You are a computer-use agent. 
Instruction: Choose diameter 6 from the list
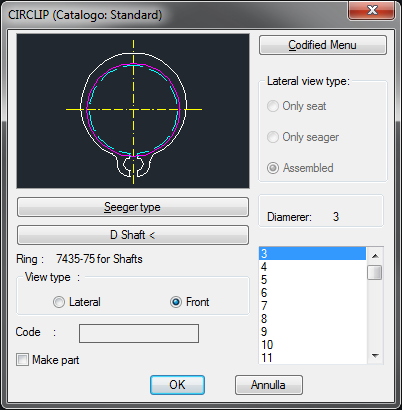point(312,293)
